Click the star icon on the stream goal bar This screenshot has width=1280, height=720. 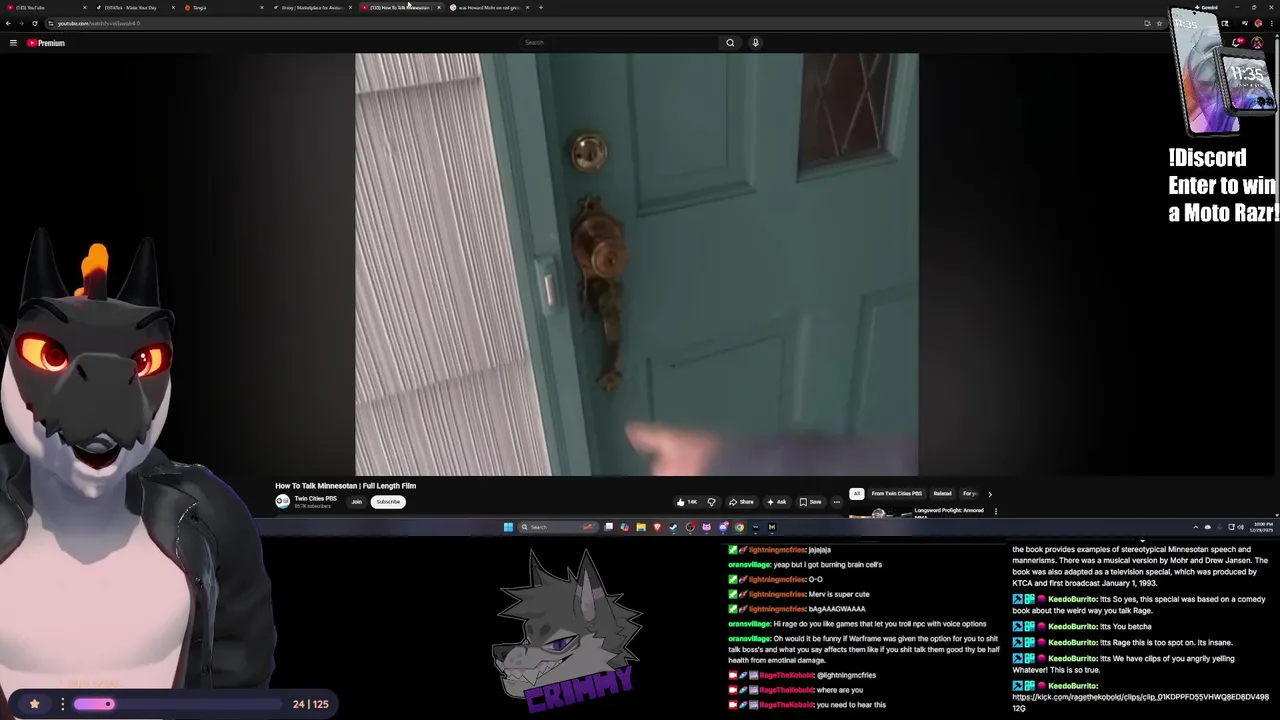click(34, 704)
